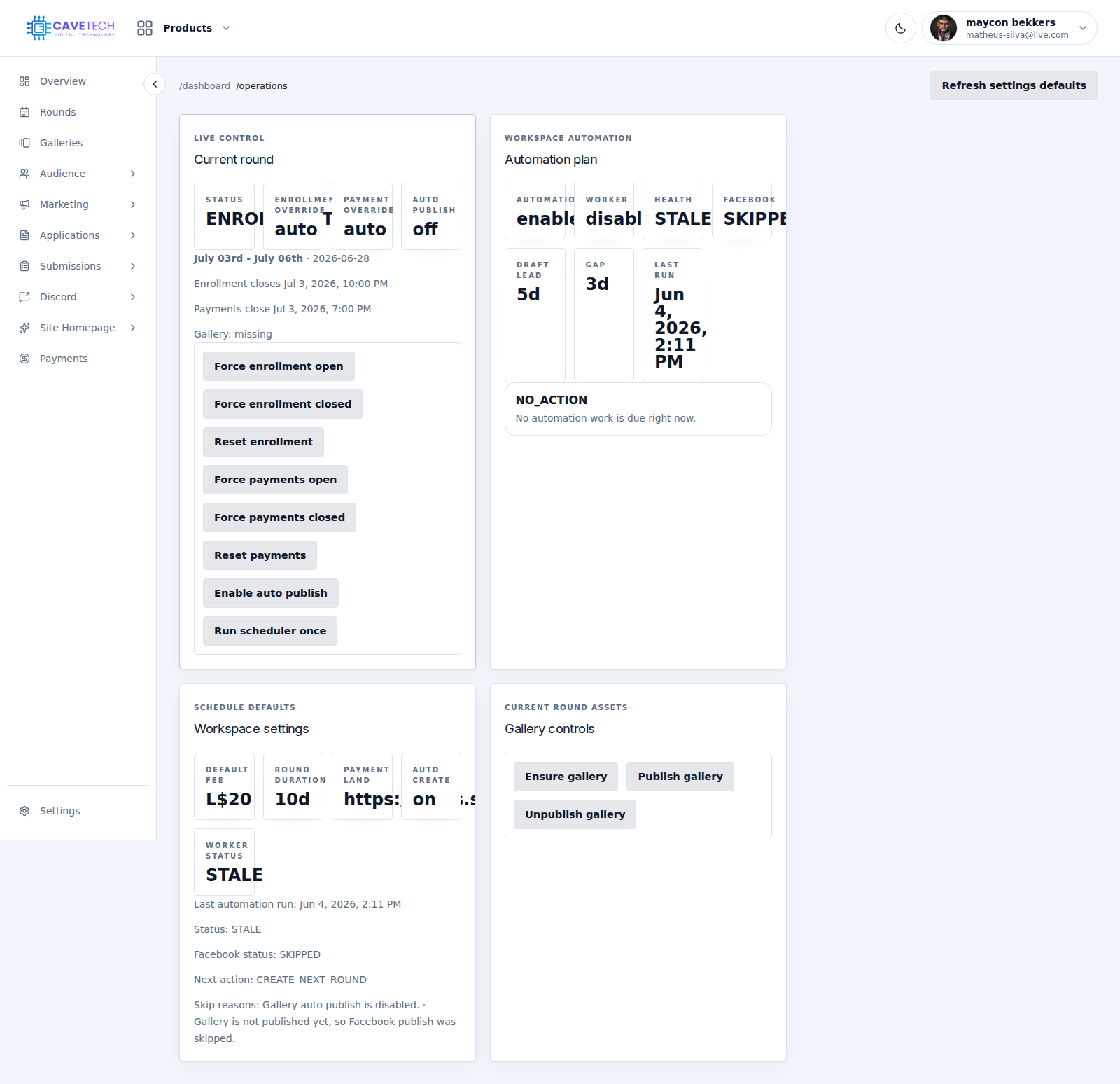Click 'Enrollment closes Jul 3, 2026' text
This screenshot has height=1084, width=1120.
[x=290, y=284]
